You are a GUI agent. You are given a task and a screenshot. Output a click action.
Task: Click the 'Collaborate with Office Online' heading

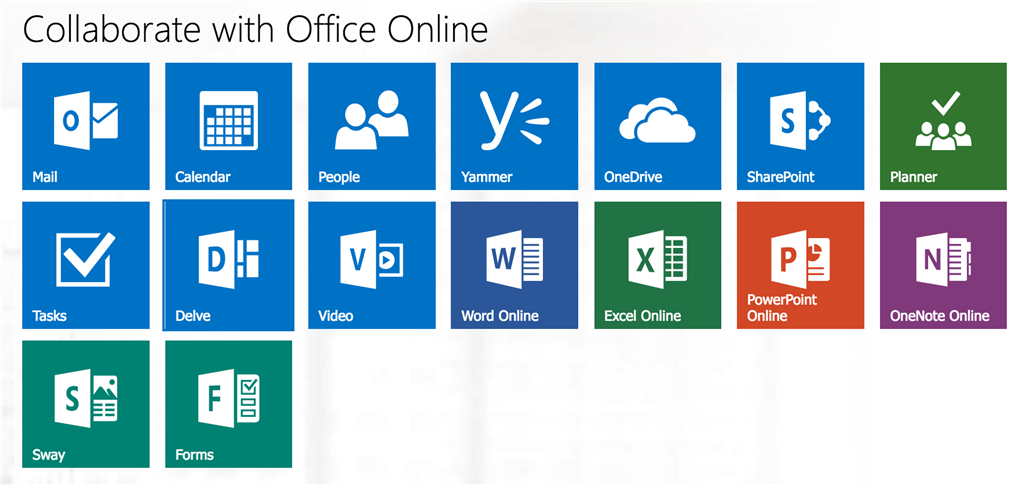(x=255, y=29)
